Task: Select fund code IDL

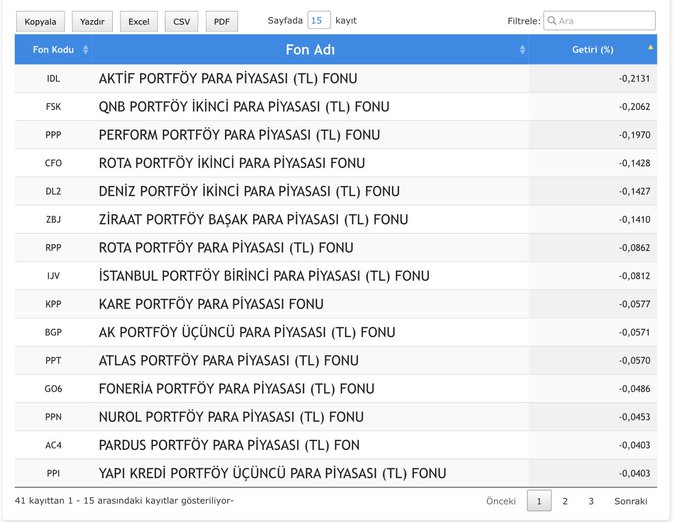Action: click(x=53, y=78)
